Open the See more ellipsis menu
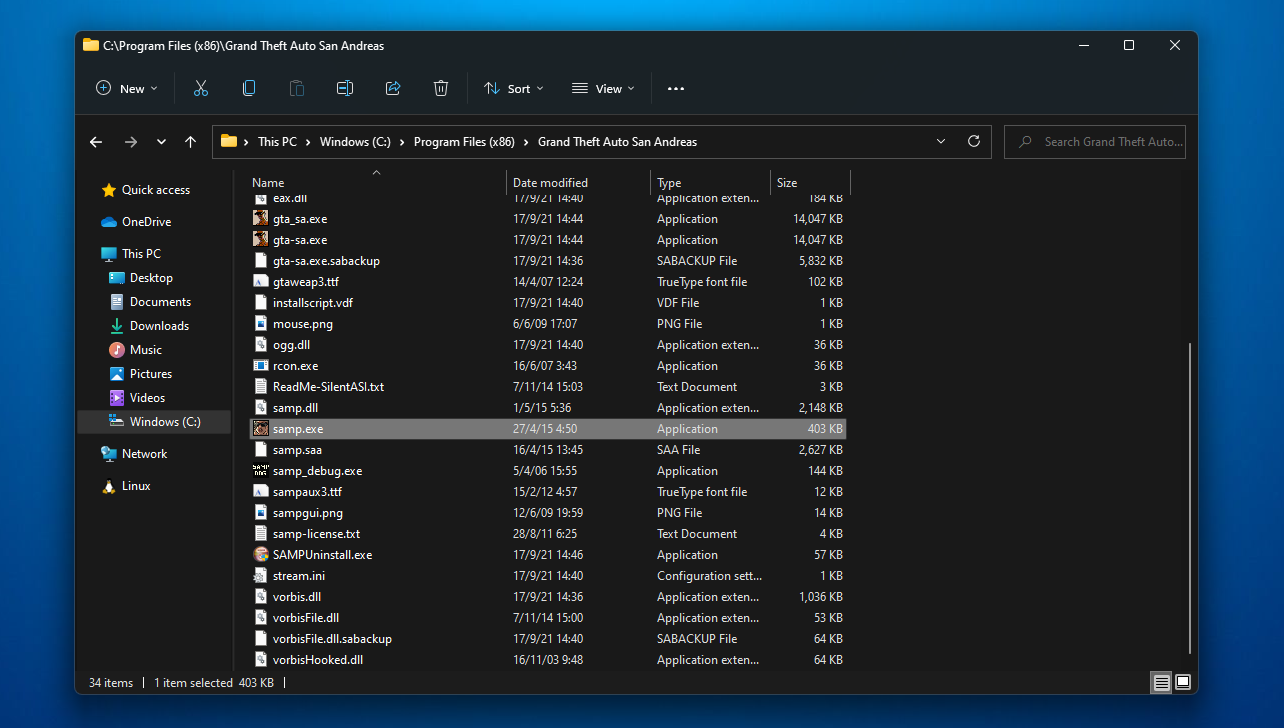Screen dimensions: 1284x728 point(675,88)
